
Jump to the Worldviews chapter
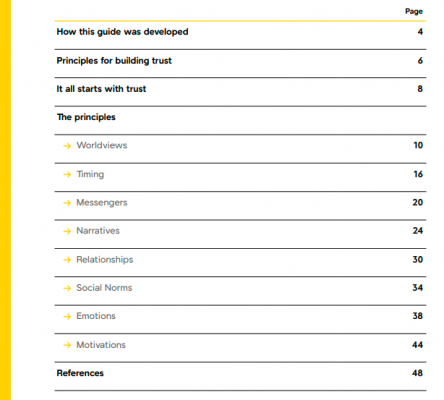102,145
